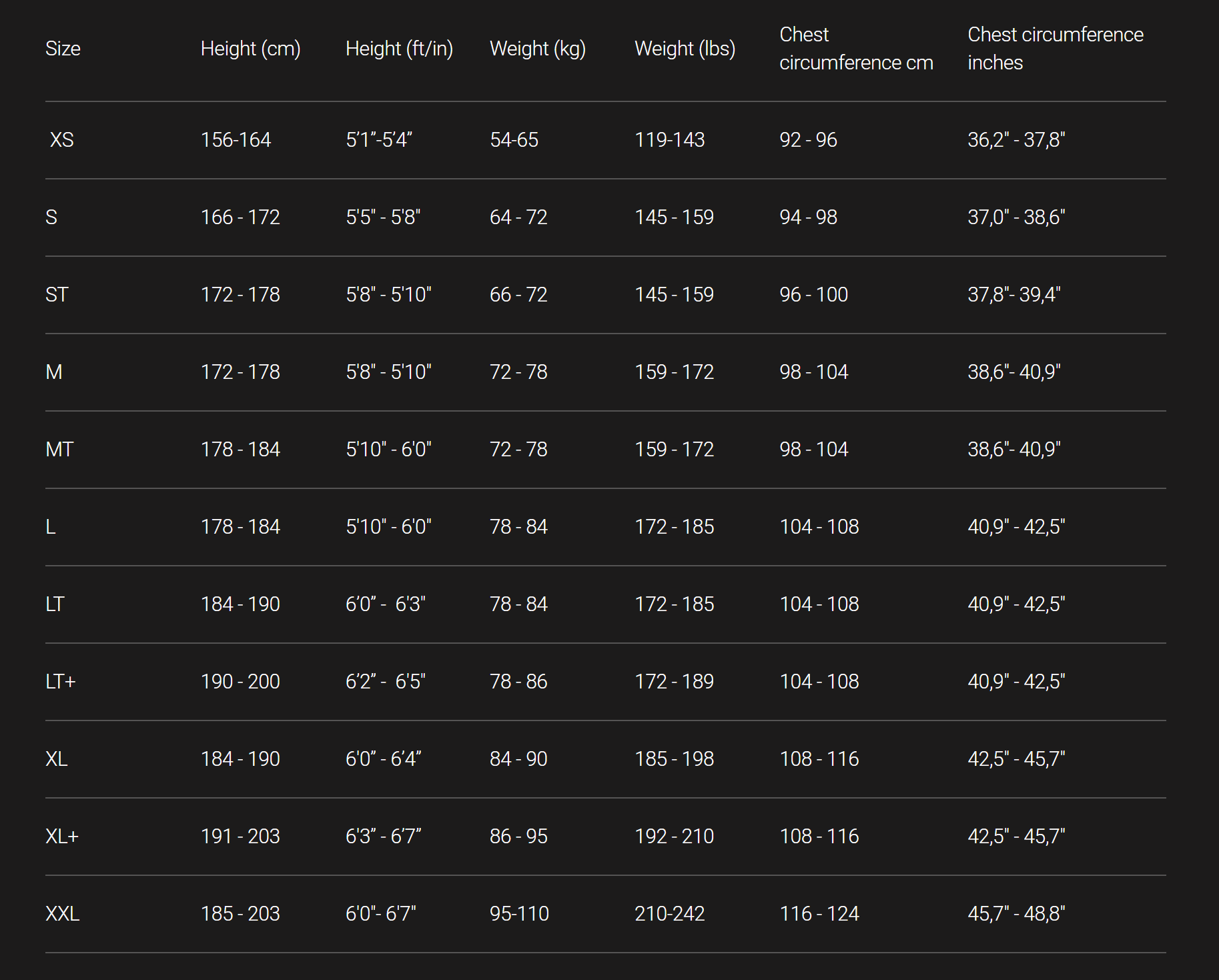The width and height of the screenshot is (1219, 980).
Task: Select the 54-65 weight cell
Action: pyautogui.click(x=514, y=140)
